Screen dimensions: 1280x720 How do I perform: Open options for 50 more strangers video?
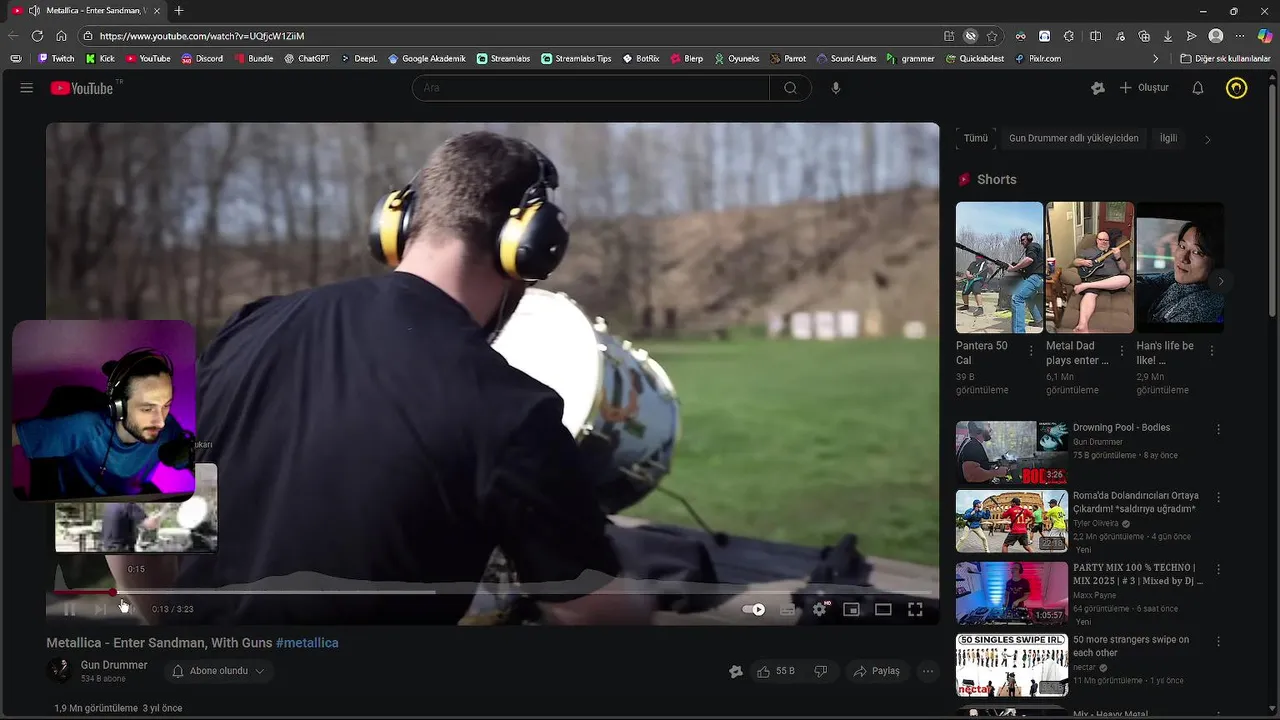point(1218,641)
